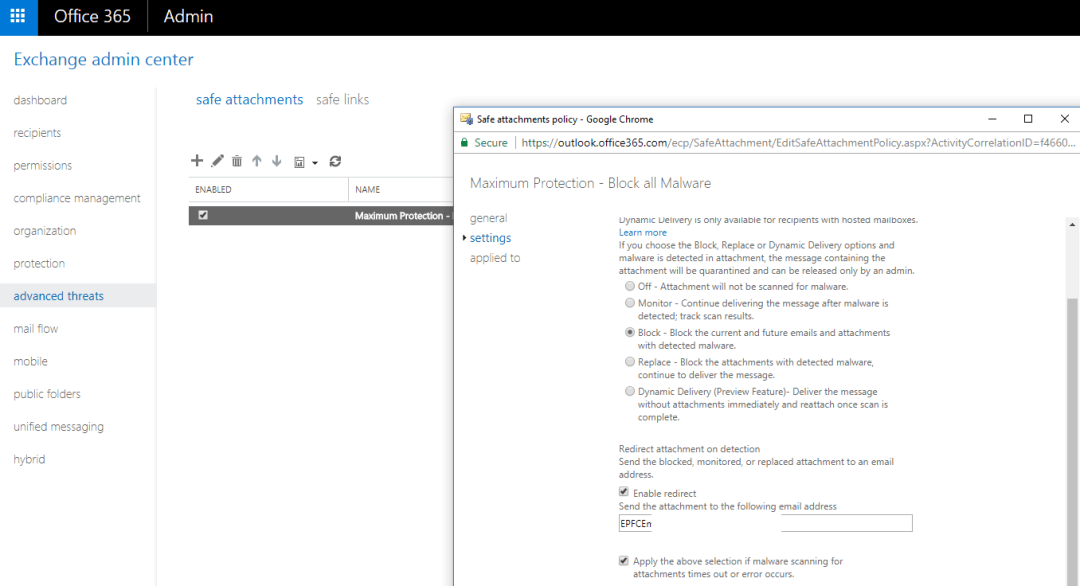Viewport: 1080px width, 586px height.
Task: Open organization in left navigation
Action: click(x=45, y=231)
